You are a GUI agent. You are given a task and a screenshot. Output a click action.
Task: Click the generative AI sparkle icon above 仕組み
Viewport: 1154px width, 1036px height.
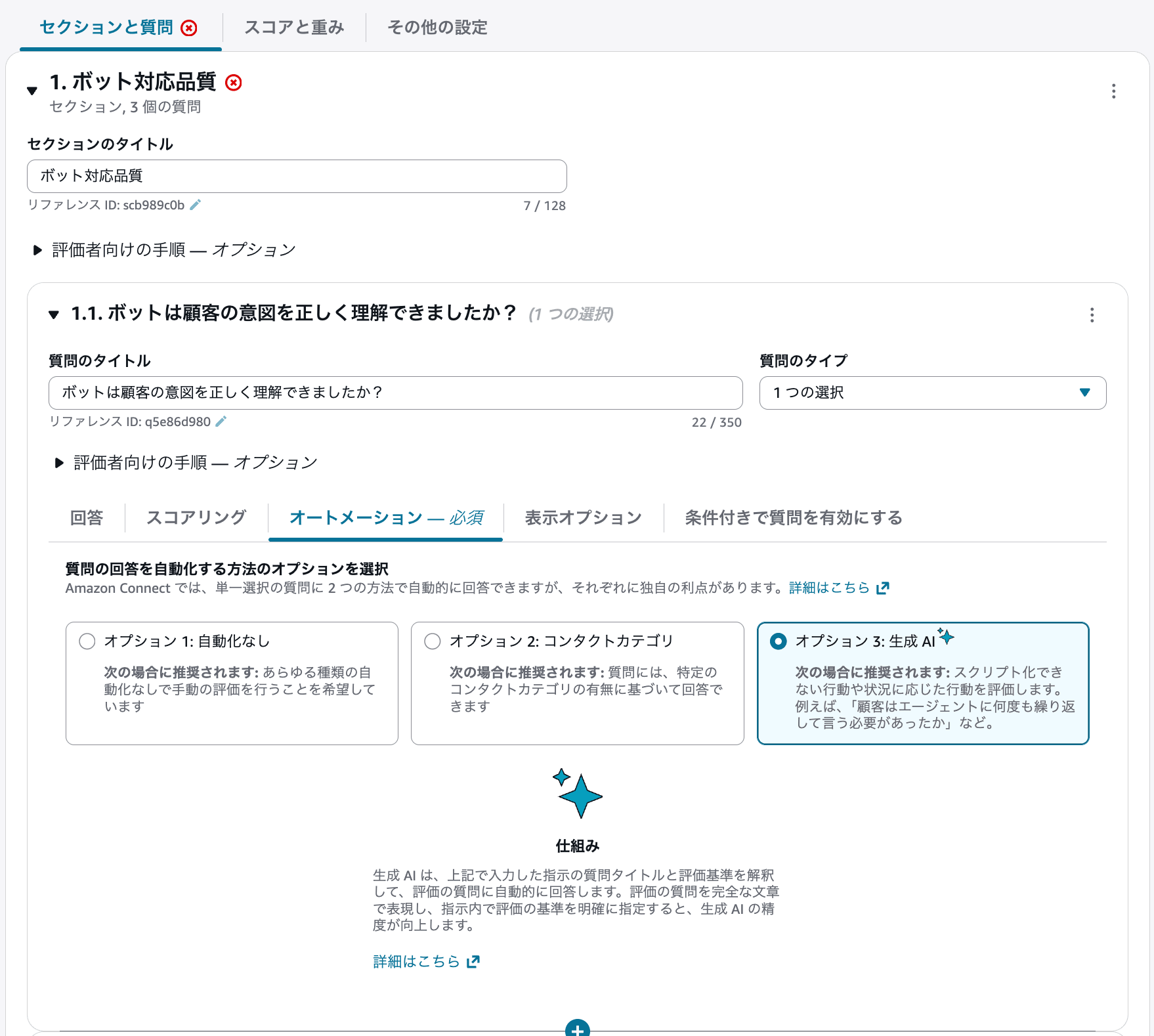tap(578, 793)
